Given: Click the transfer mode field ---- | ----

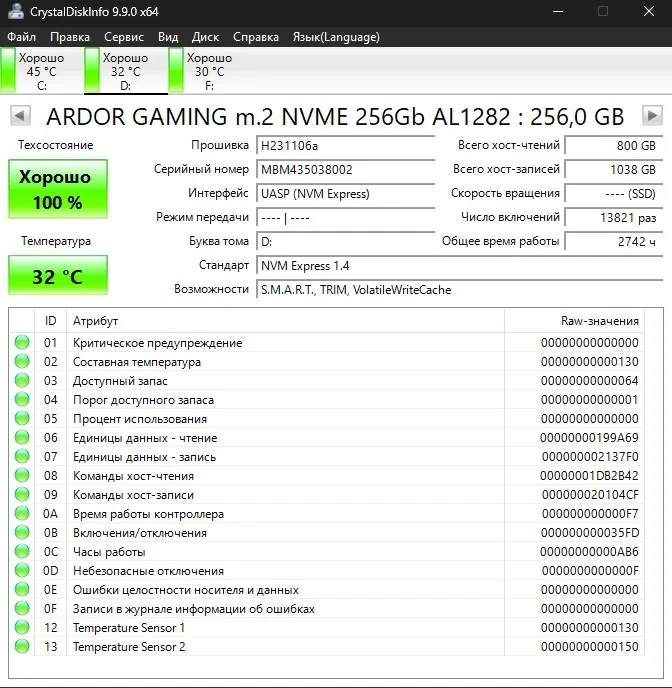Looking at the screenshot, I should point(345,218).
